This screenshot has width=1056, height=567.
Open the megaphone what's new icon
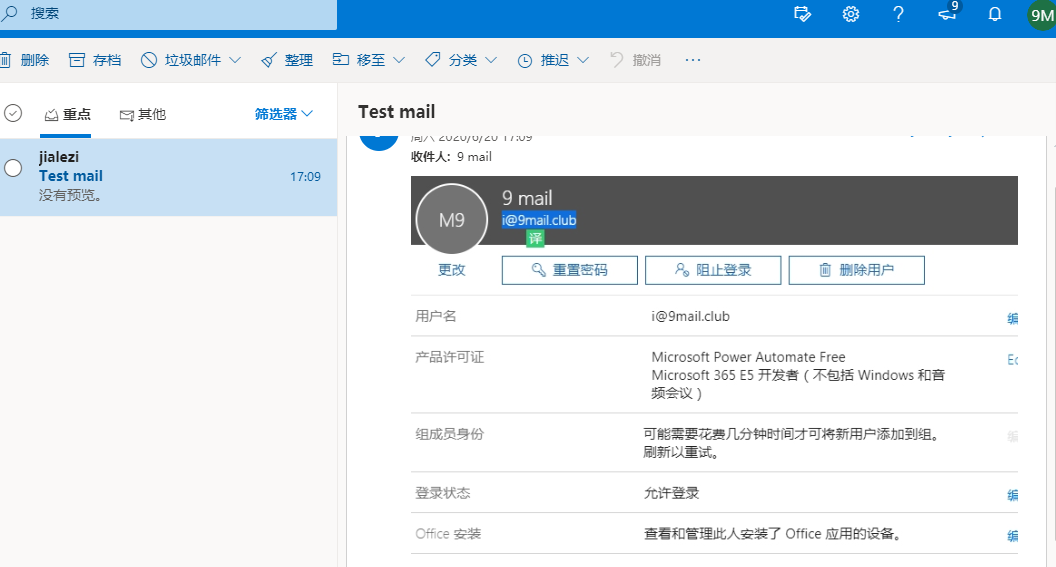948,13
